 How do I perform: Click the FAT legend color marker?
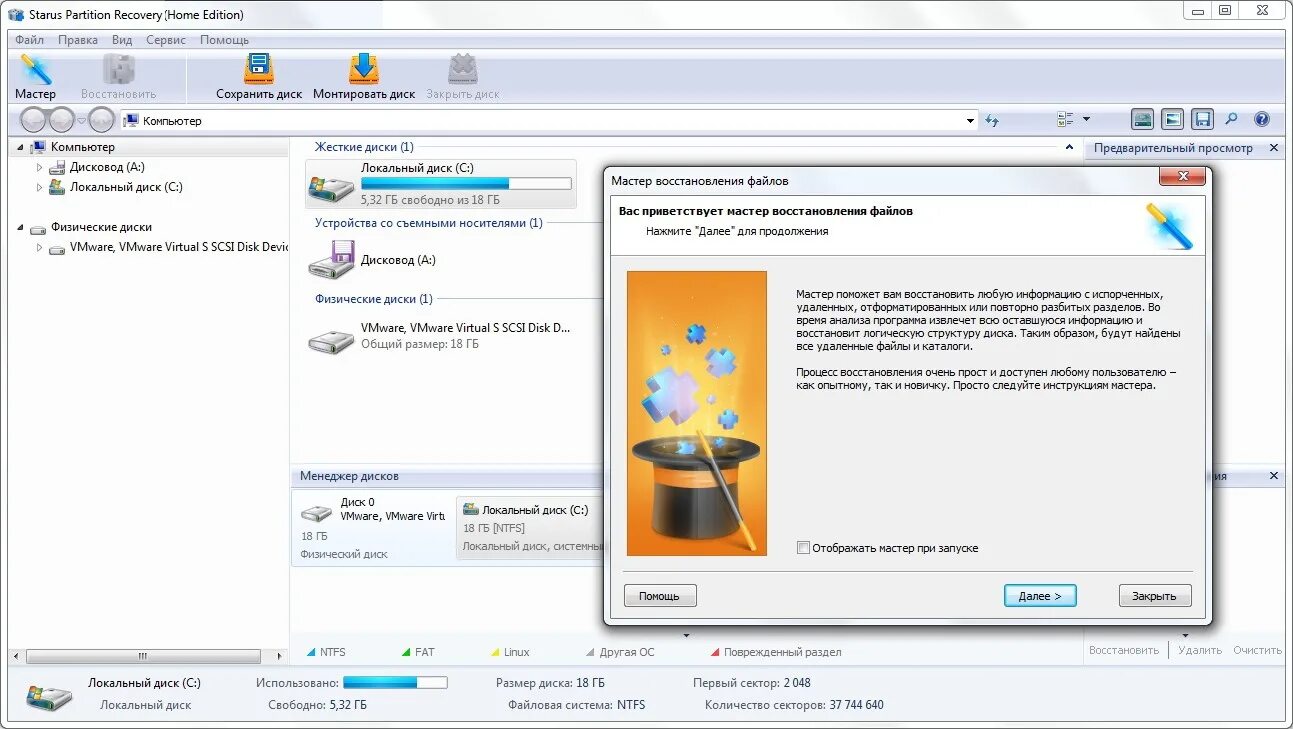pyautogui.click(x=406, y=652)
